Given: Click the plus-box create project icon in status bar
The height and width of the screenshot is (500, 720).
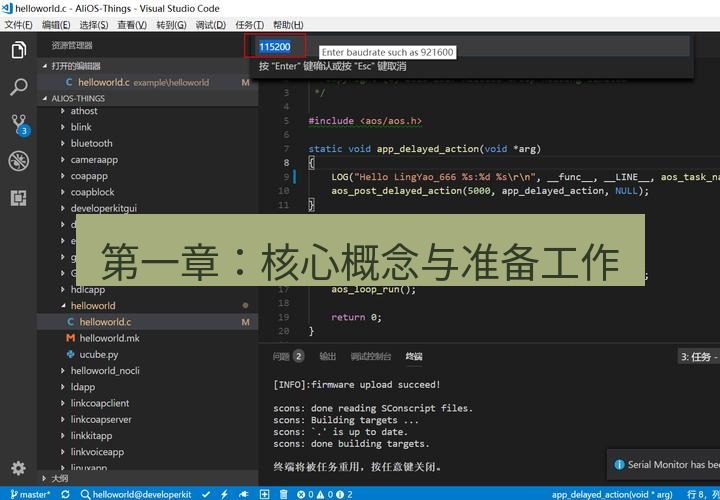Looking at the screenshot, I should point(264,494).
